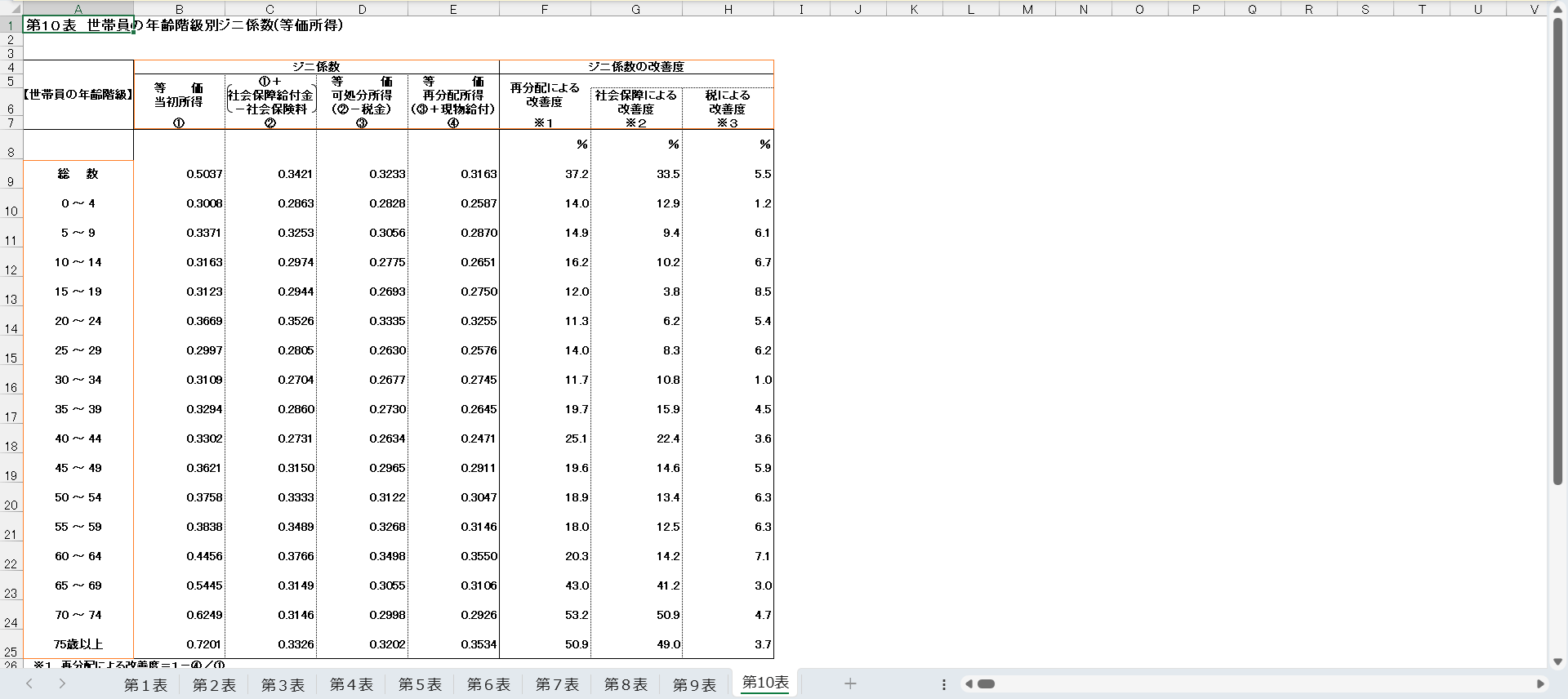Switch to the 第1表 sheet tab
The image size is (1568, 699).
tap(145, 685)
